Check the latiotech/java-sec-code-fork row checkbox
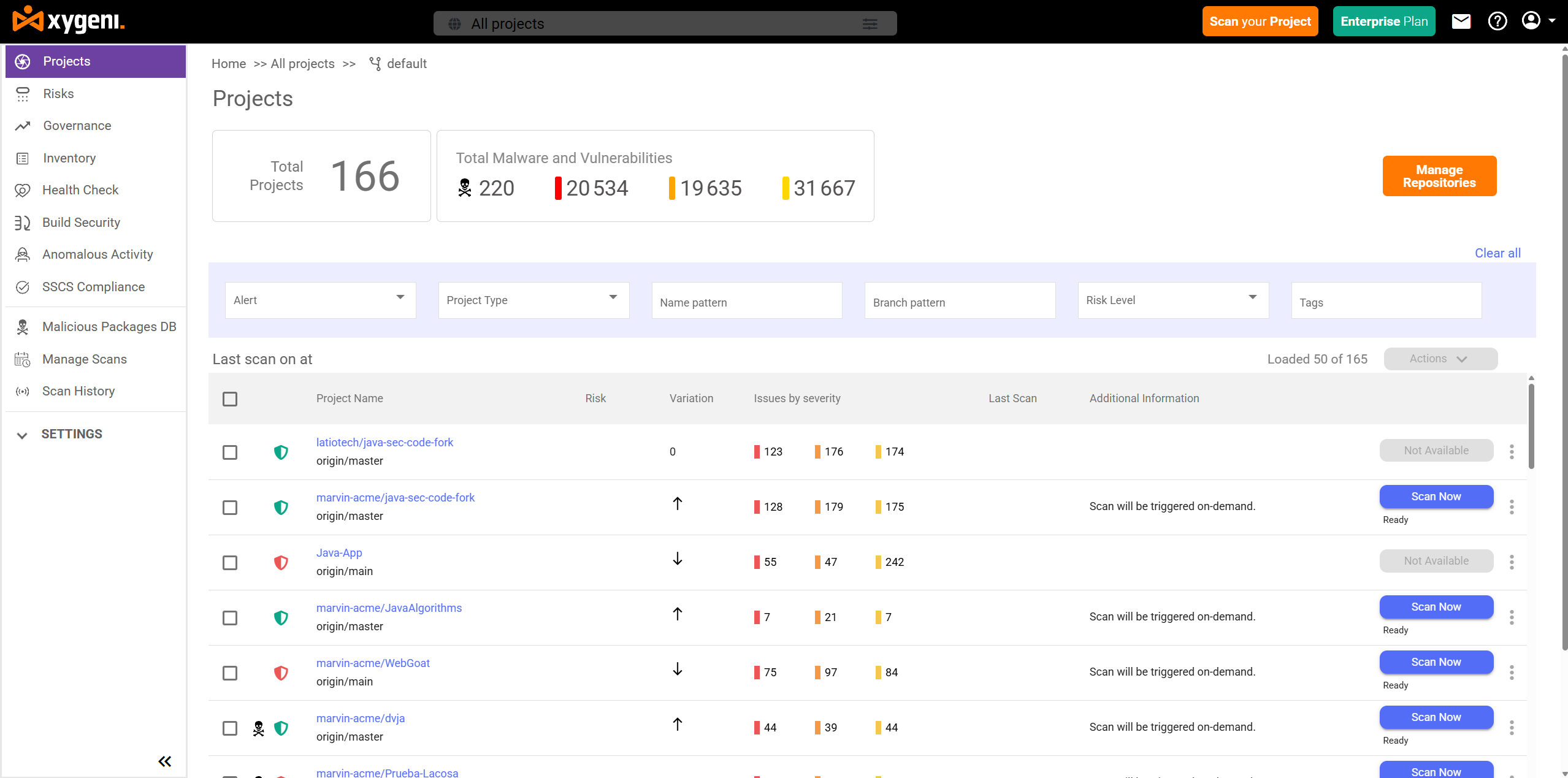This screenshot has width=1568, height=778. tap(230, 452)
